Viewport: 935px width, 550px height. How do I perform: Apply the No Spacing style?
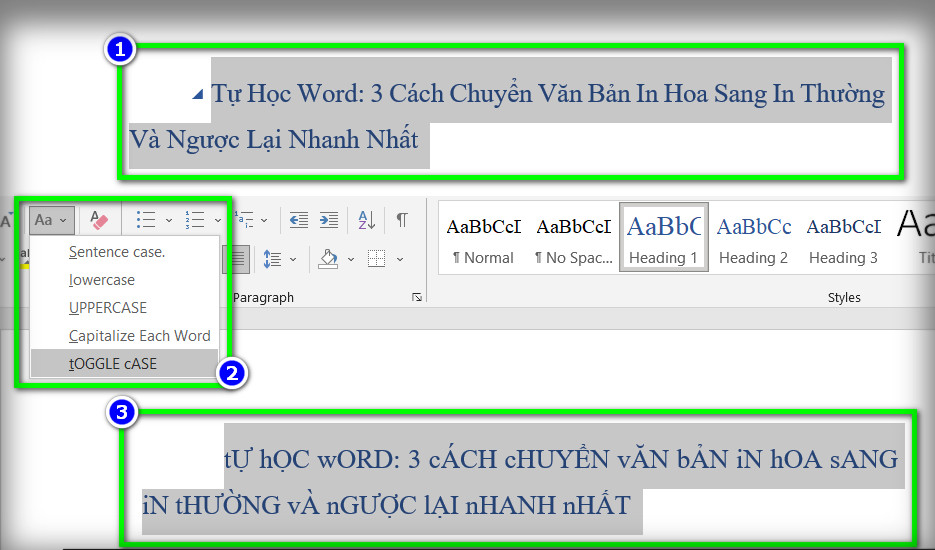coord(574,239)
